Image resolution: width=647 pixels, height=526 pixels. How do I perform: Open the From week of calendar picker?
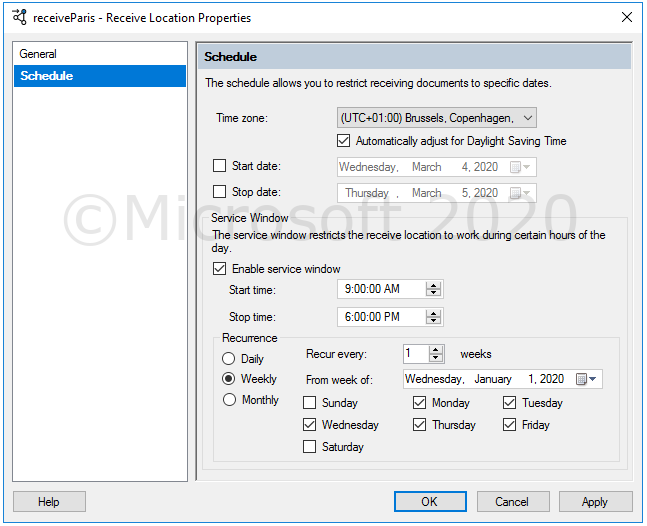click(x=586, y=379)
